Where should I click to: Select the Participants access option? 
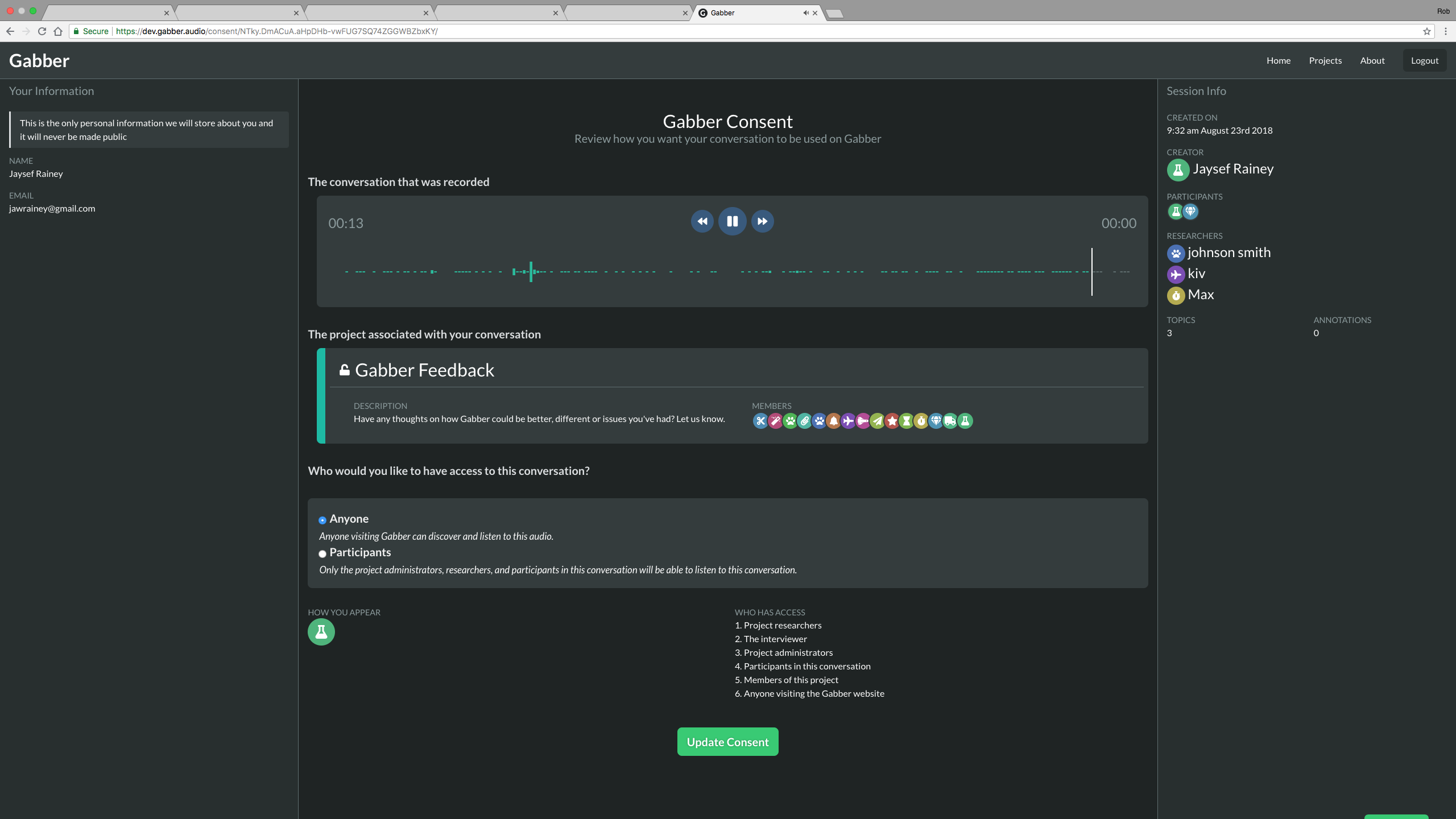pos(322,553)
